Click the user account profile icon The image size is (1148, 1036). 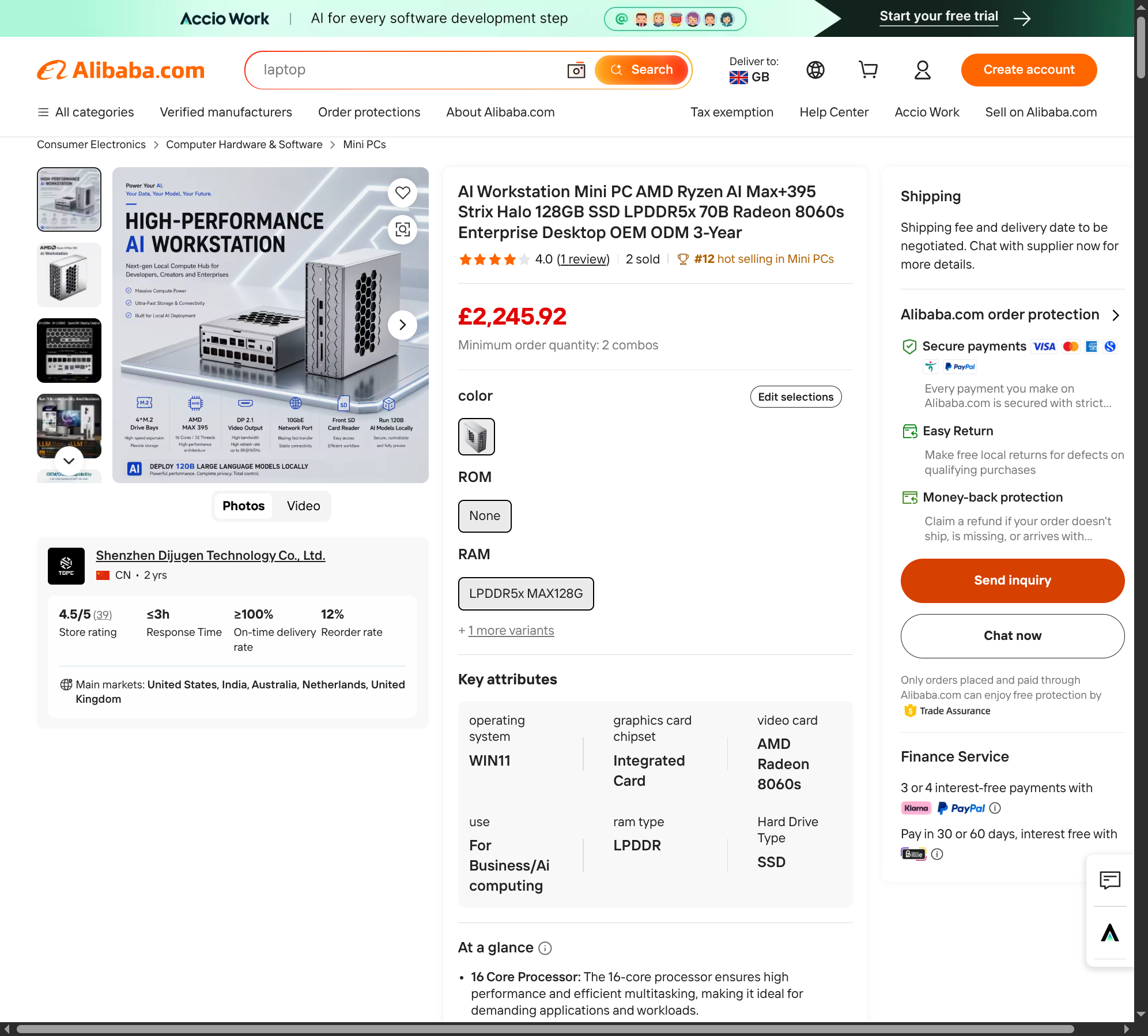923,70
